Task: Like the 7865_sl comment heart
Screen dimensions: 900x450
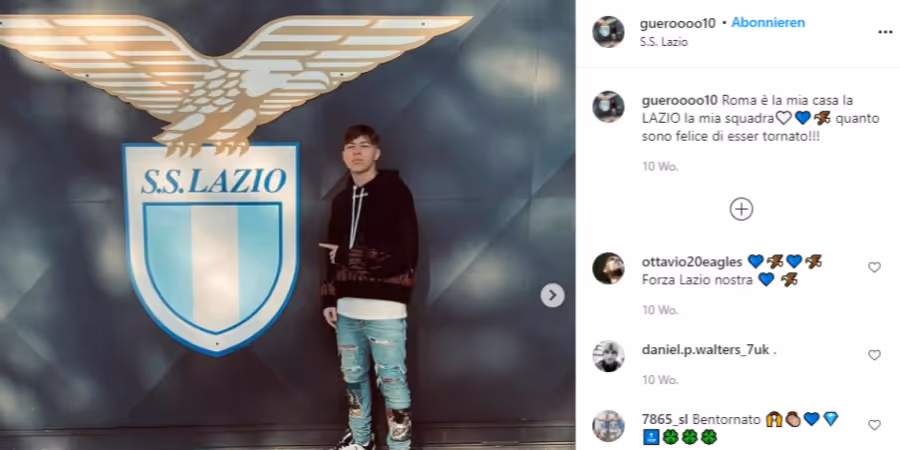Action: [x=874, y=425]
